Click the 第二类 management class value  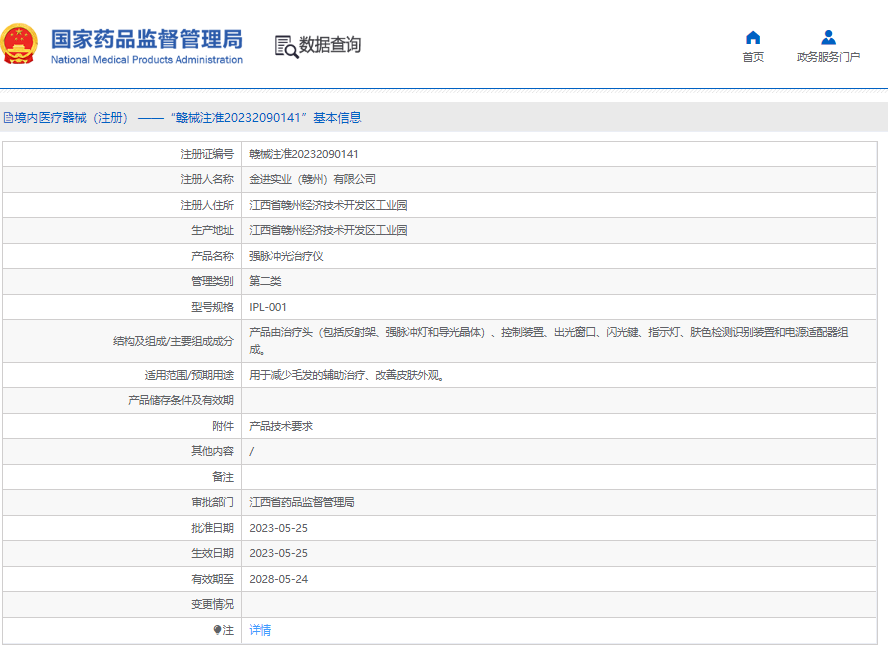pos(265,281)
